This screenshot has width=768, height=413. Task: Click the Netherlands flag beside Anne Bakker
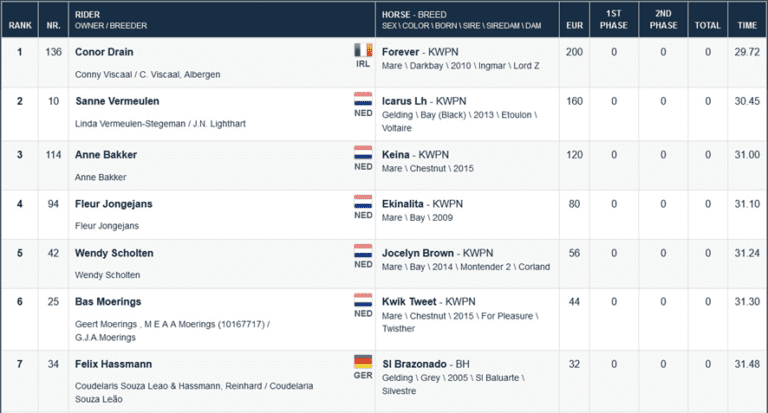coord(363,152)
